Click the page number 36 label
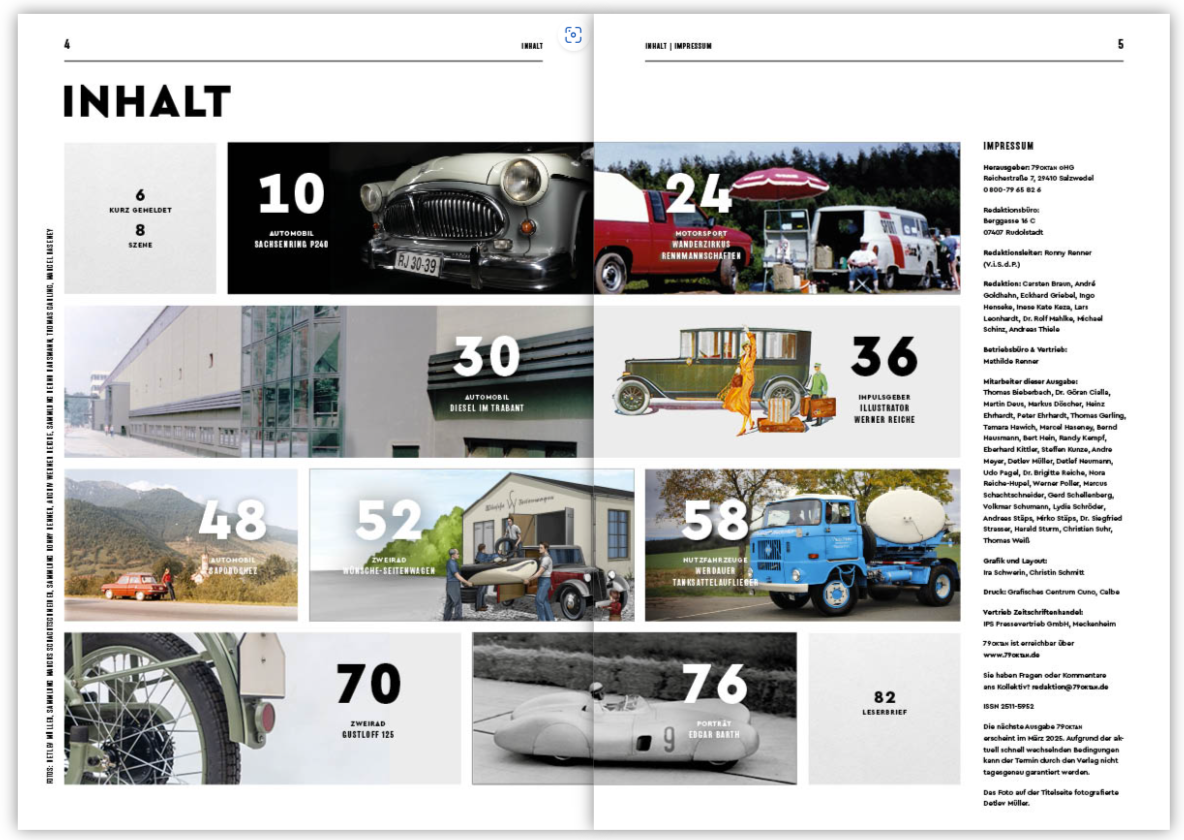 pos(884,357)
